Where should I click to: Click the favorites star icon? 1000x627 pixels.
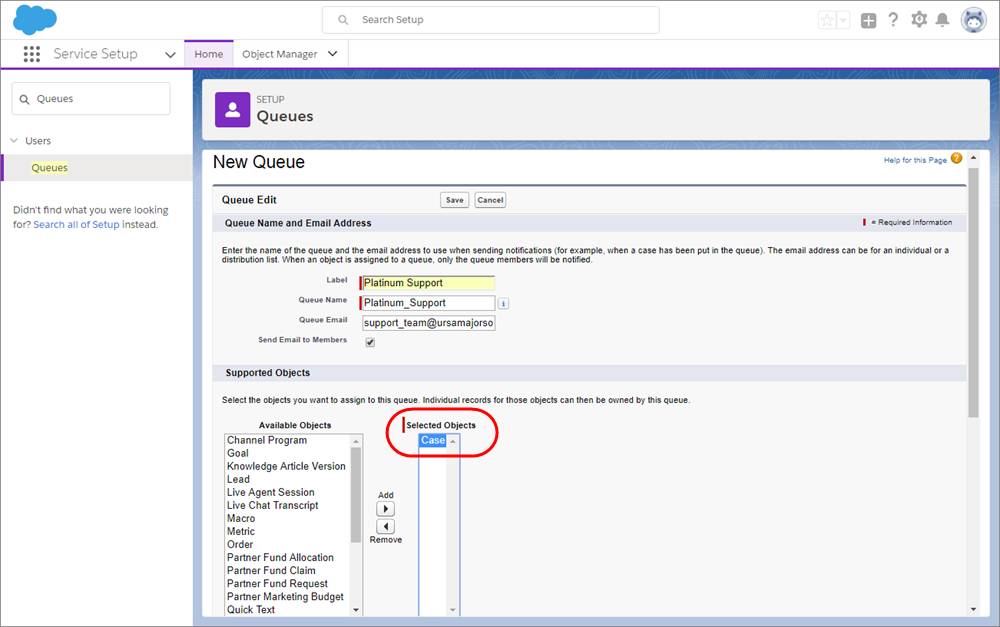tap(827, 20)
